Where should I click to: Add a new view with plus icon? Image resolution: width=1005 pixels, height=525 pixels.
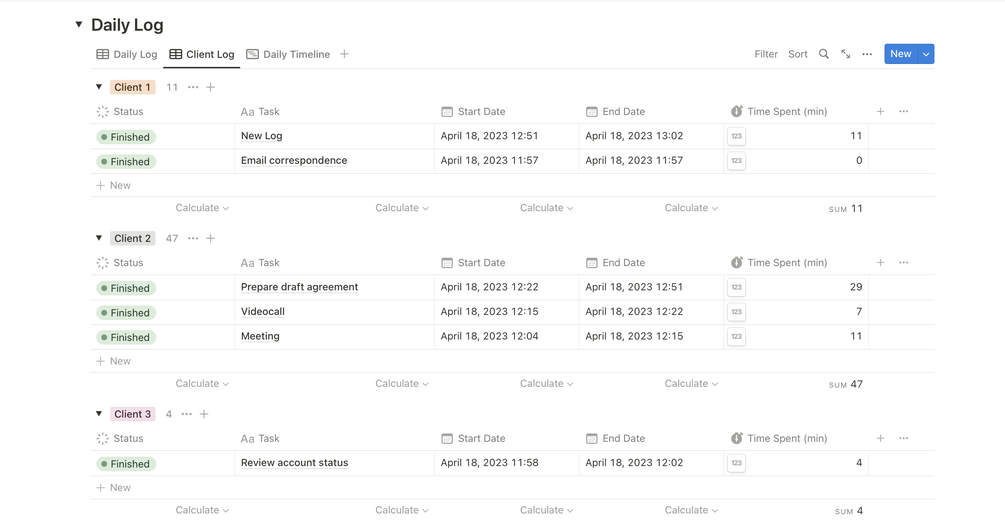[x=344, y=54]
